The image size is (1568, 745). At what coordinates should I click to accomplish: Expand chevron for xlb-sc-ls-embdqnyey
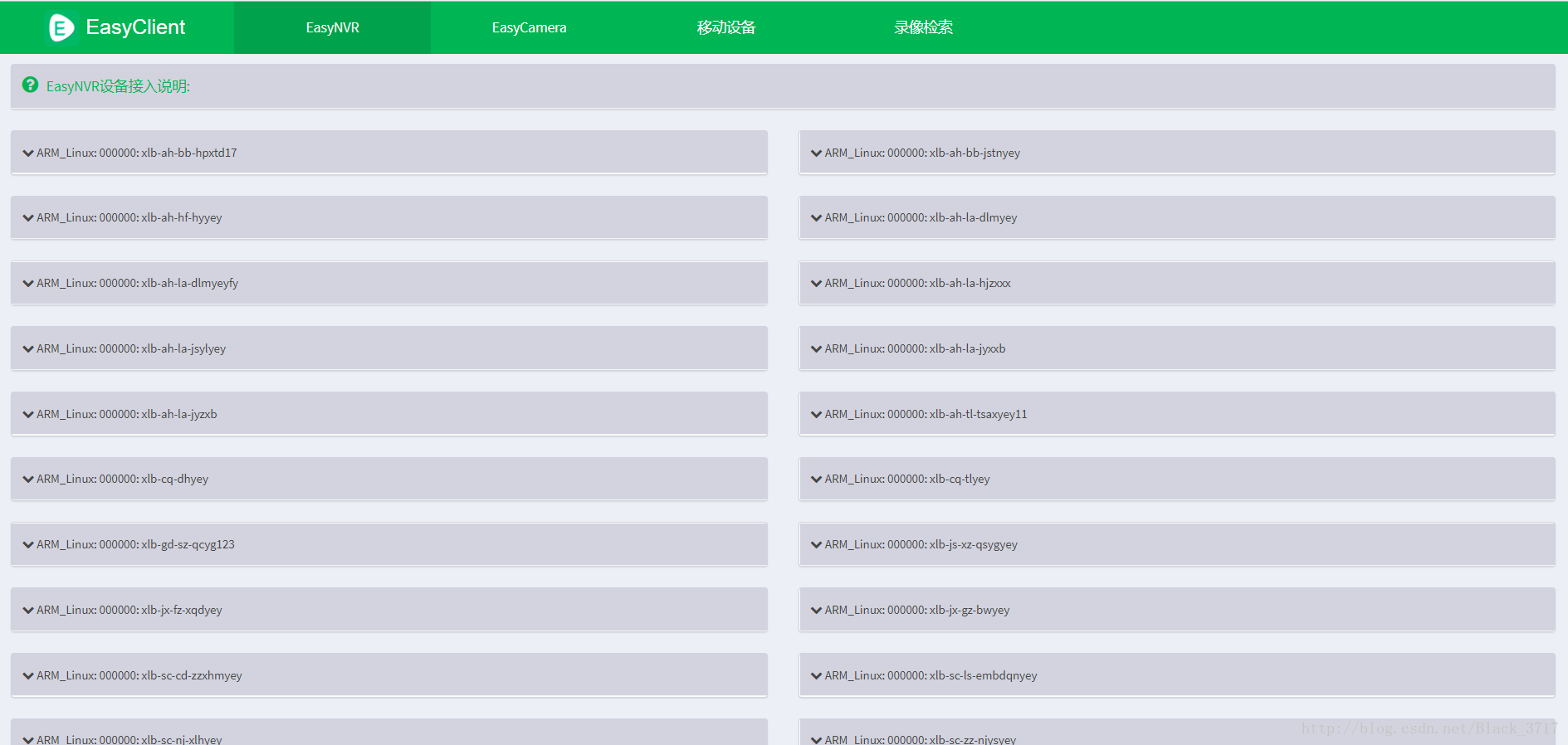coord(816,675)
